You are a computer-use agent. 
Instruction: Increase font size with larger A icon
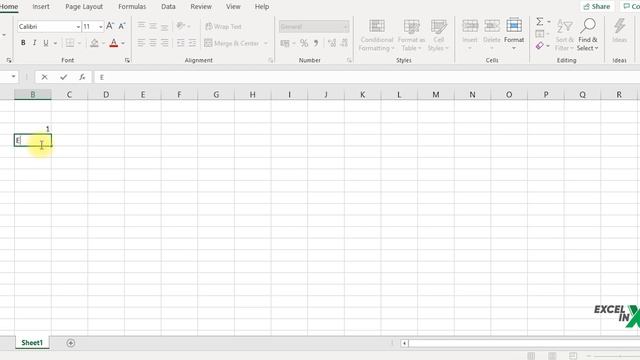110,26
